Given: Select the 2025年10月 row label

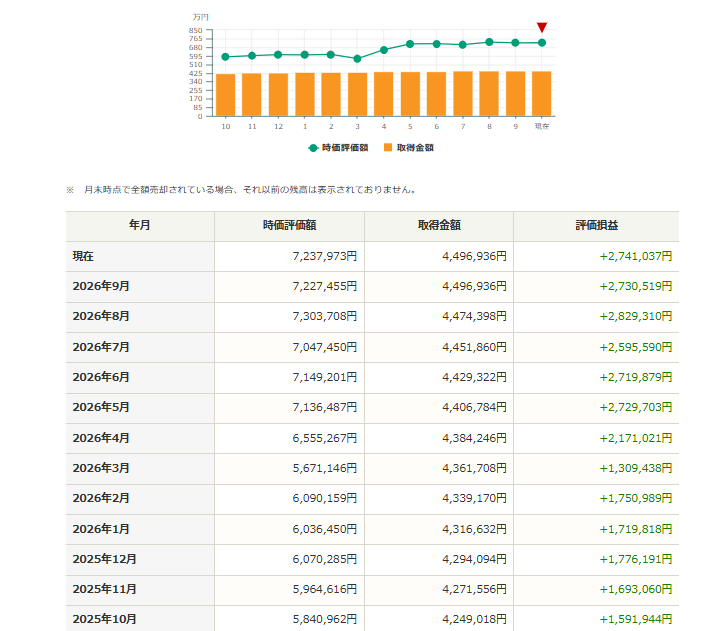Looking at the screenshot, I should (105, 619).
